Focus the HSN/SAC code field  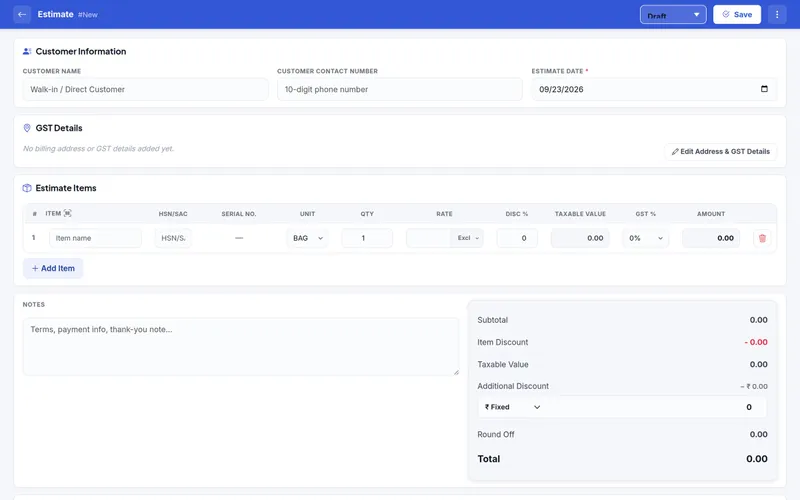pyautogui.click(x=173, y=238)
